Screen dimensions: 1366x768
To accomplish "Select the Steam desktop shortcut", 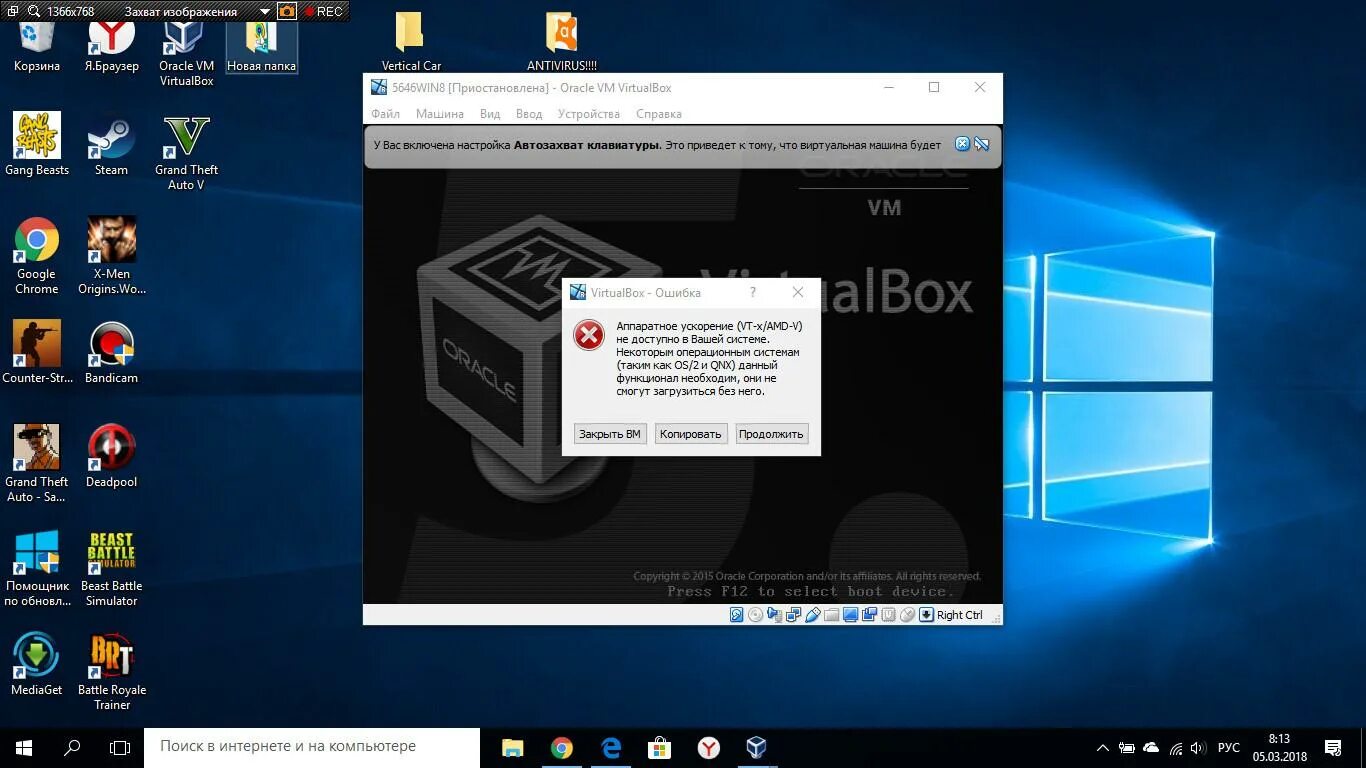I will tap(112, 144).
